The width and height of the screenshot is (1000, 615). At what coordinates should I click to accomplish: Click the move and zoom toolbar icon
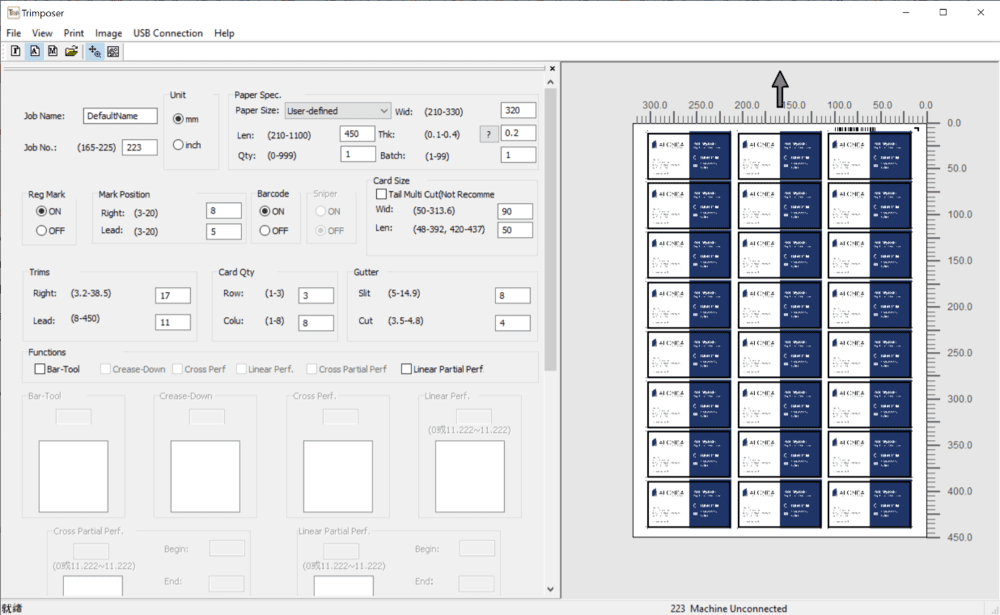95,51
